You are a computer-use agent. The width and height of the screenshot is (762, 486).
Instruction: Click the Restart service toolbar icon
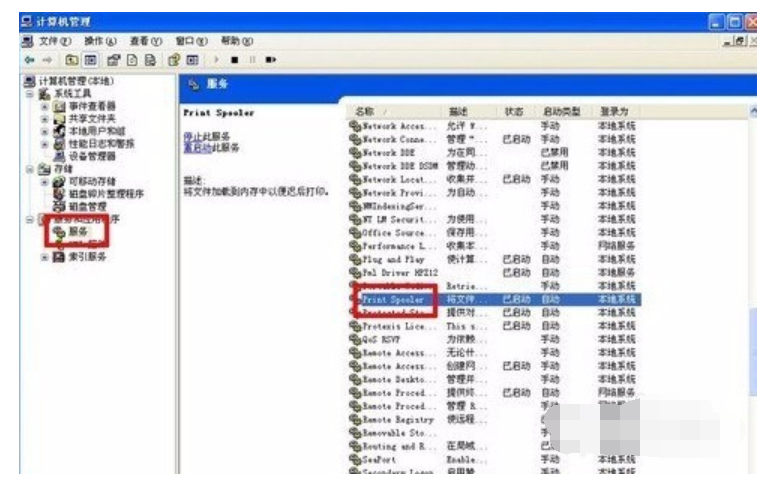[270, 60]
